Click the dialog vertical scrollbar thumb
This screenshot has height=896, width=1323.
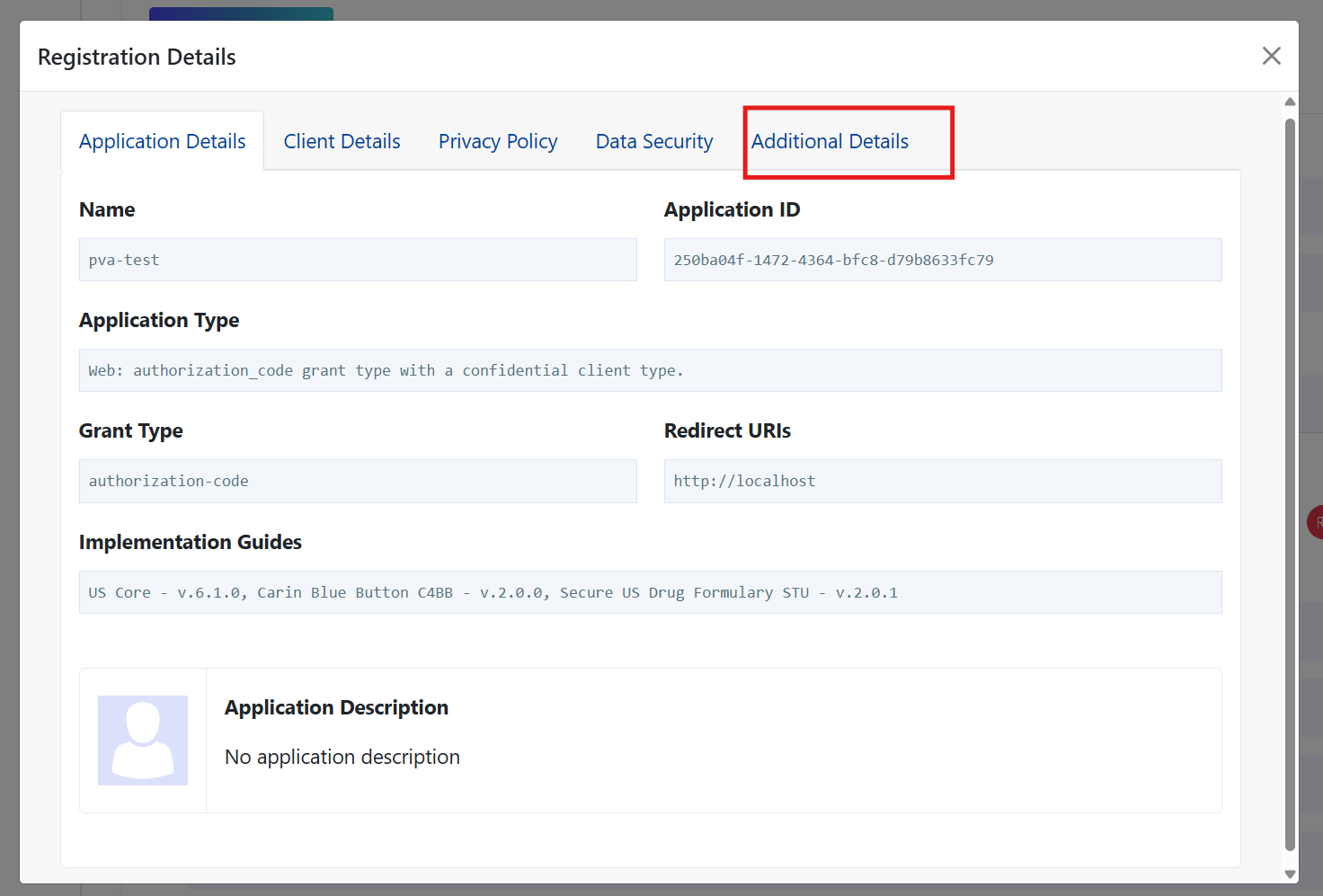pos(1290,484)
